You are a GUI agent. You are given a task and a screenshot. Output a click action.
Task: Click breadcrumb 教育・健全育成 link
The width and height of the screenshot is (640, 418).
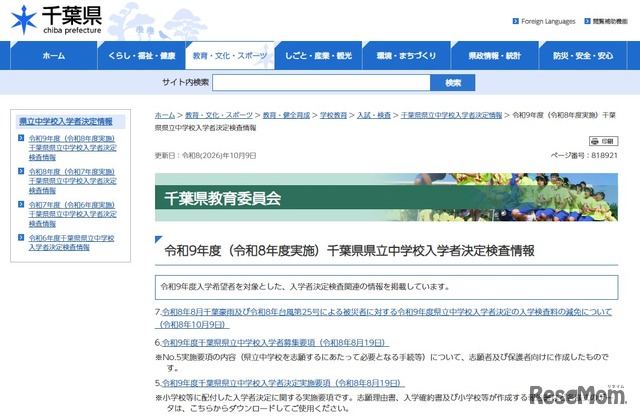286,115
